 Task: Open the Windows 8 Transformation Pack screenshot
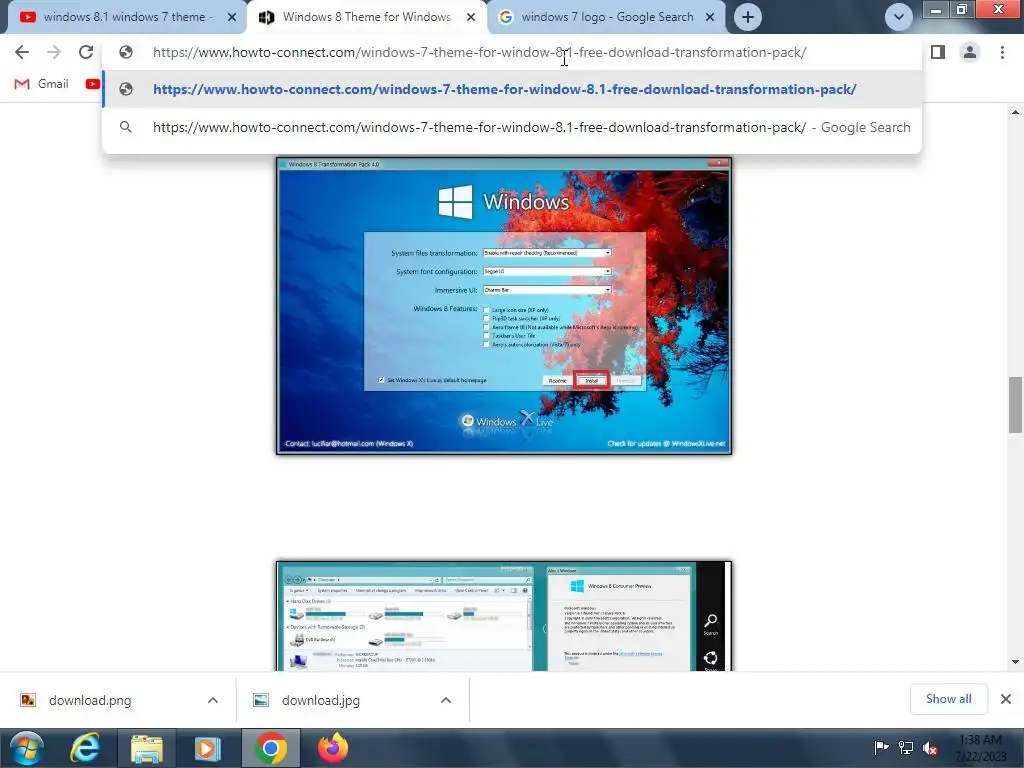coord(504,306)
